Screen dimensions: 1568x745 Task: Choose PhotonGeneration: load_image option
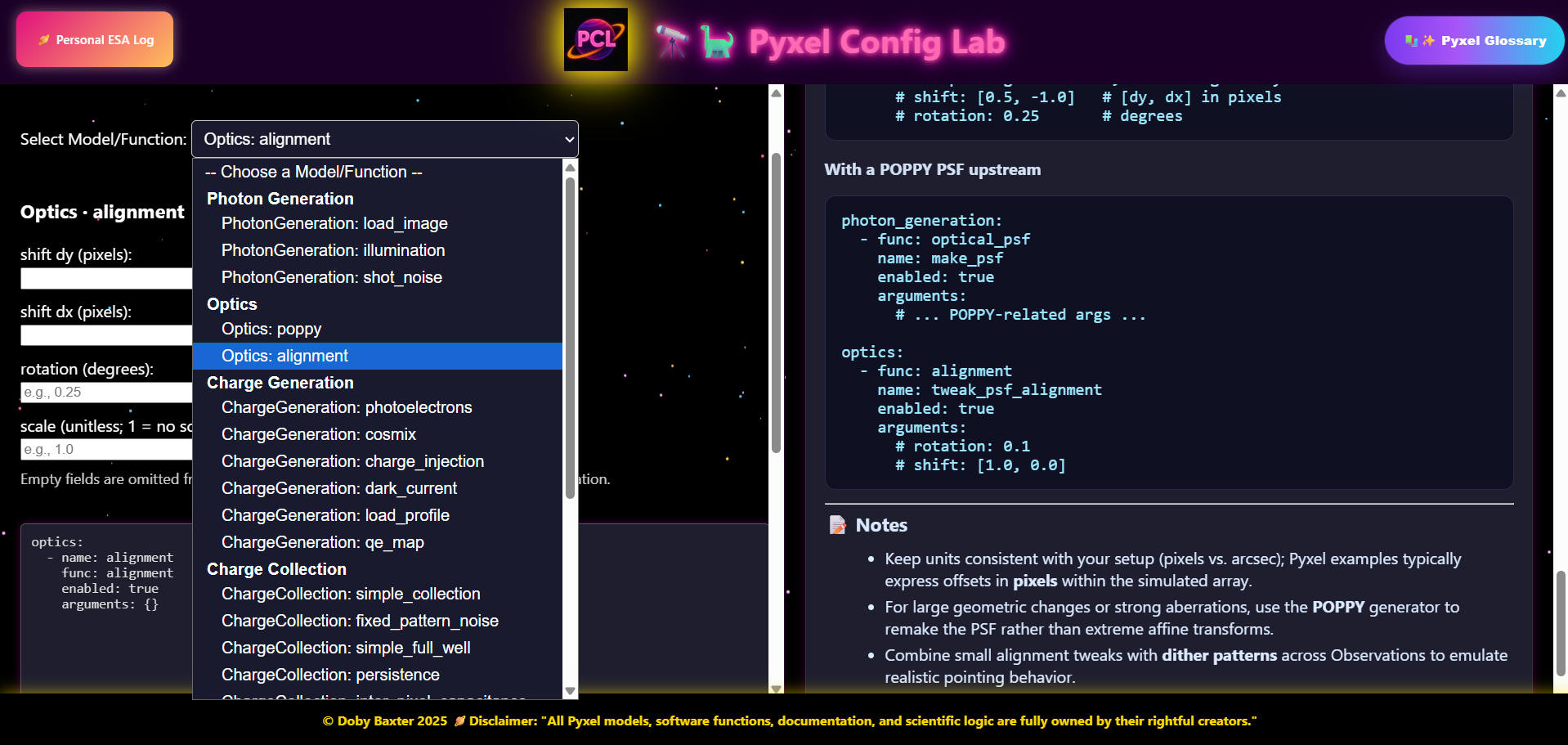334,223
